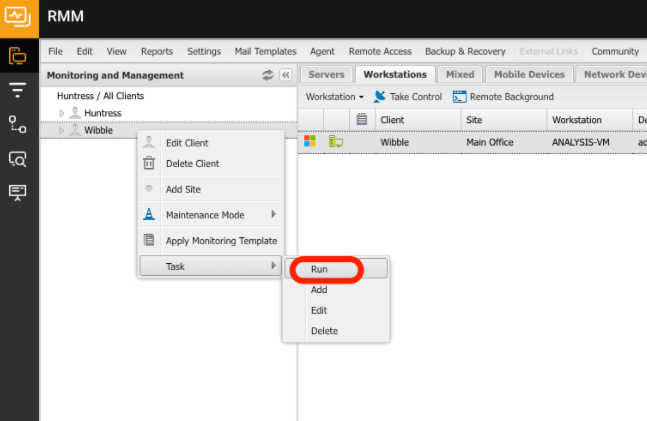Open the Edit menu in menu bar
This screenshot has height=421, width=647.
click(85, 51)
